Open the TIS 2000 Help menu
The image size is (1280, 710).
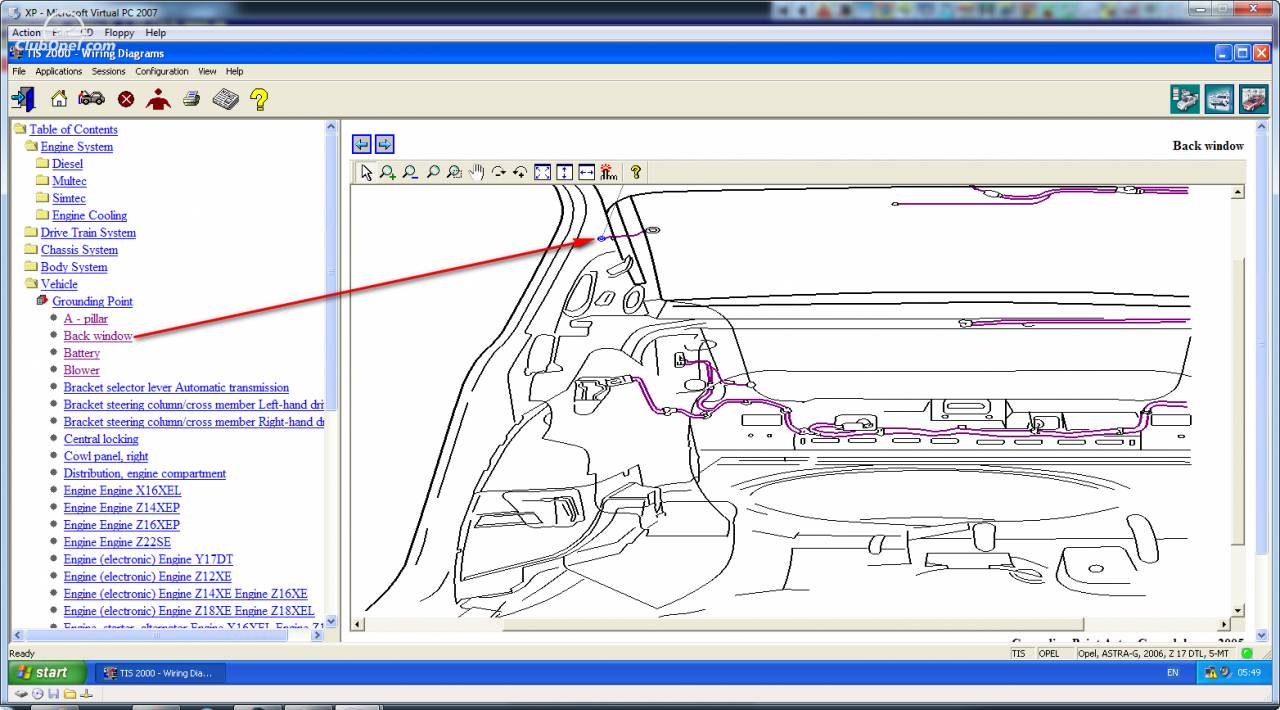tap(234, 71)
